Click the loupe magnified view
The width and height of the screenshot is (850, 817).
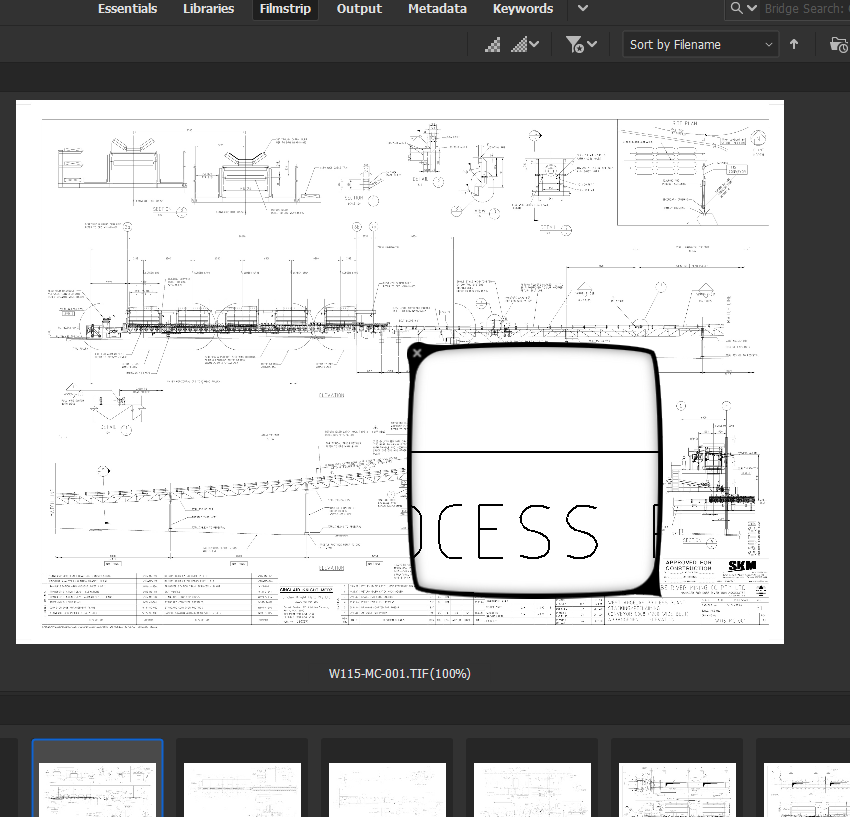[x=535, y=469]
